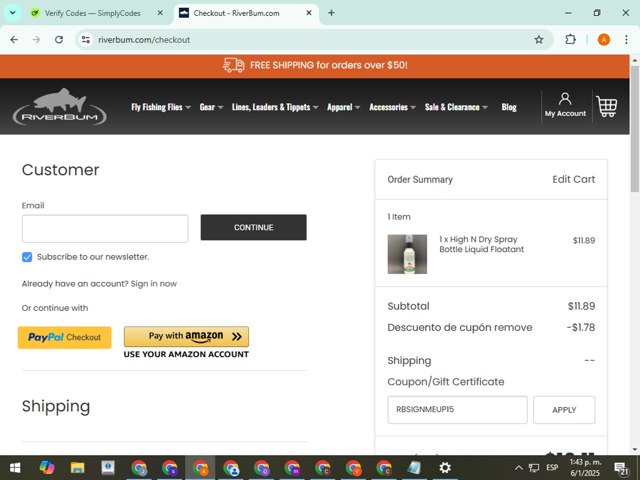Screen dimensions: 640x480
Task: Apply the coupon code
Action: pos(564,410)
